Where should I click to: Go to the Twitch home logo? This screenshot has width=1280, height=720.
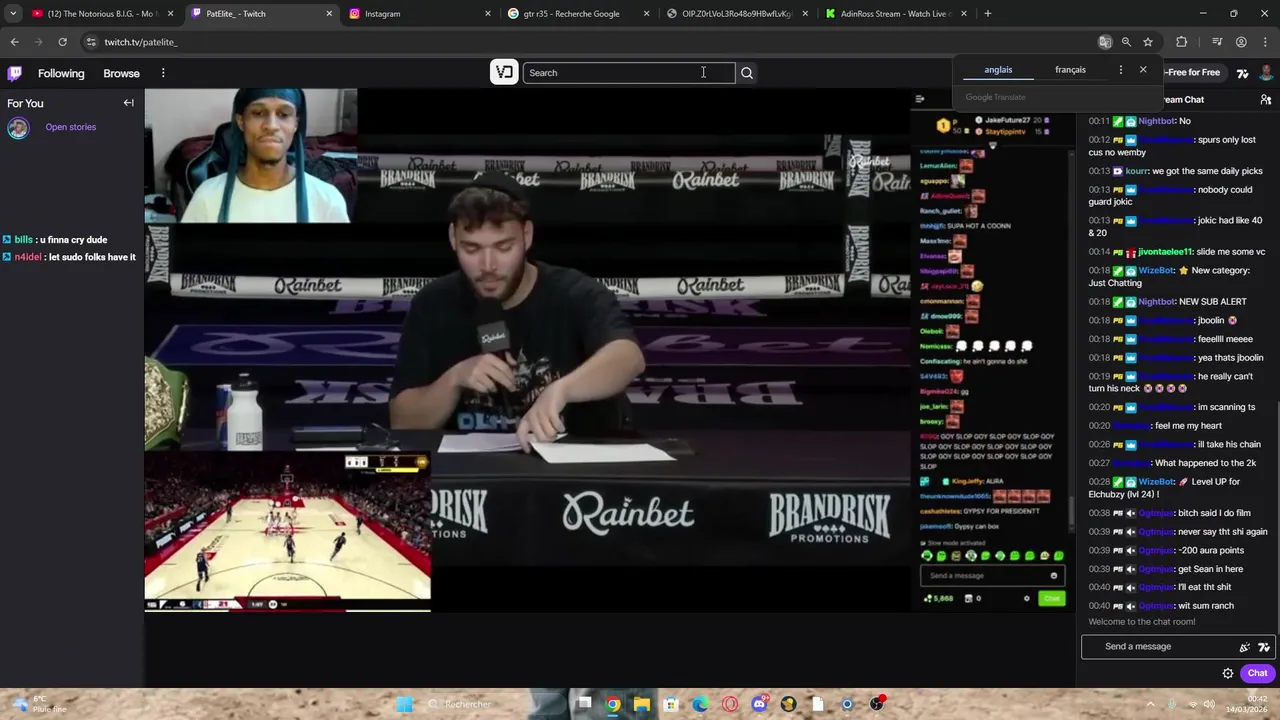[15, 73]
